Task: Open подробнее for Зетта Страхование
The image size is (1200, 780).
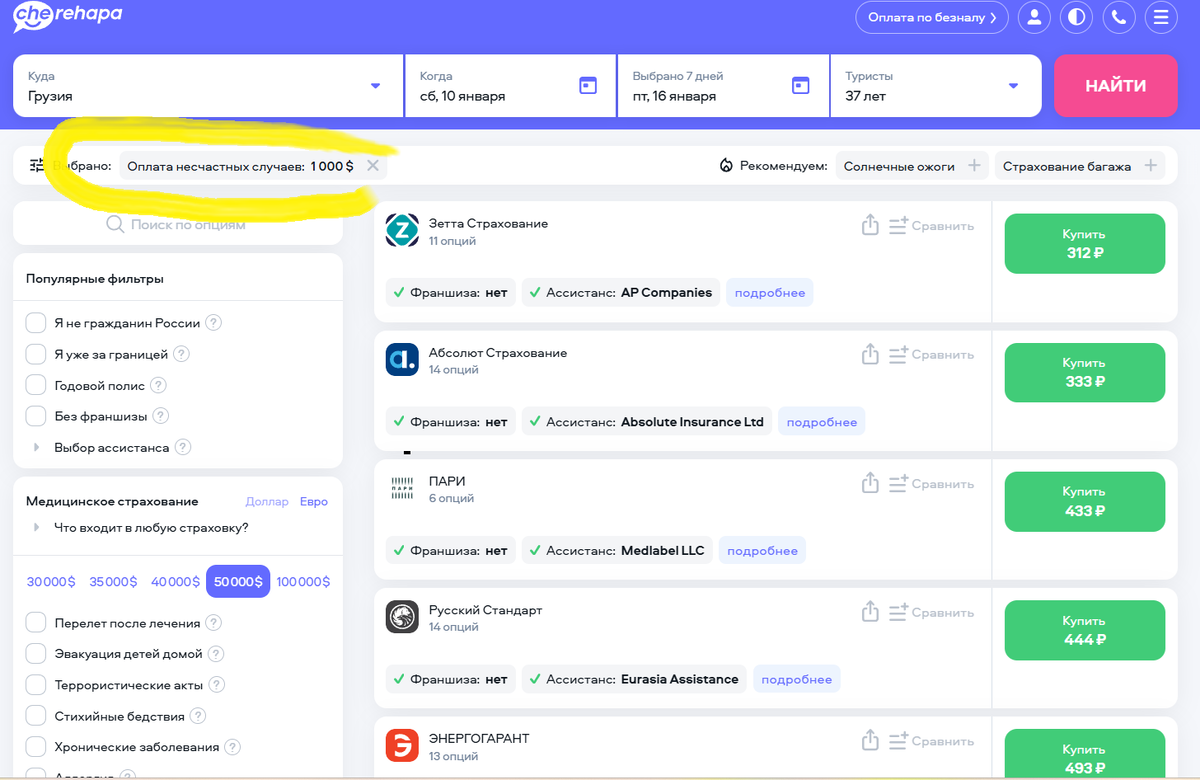Action: [770, 293]
